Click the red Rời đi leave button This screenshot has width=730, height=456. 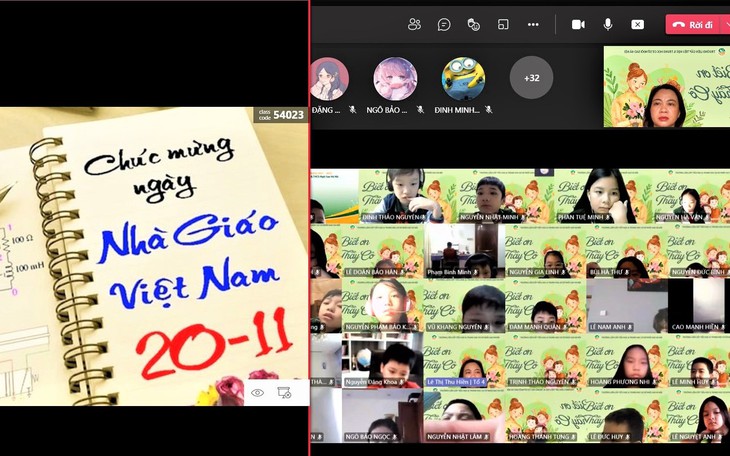pyautogui.click(x=693, y=25)
